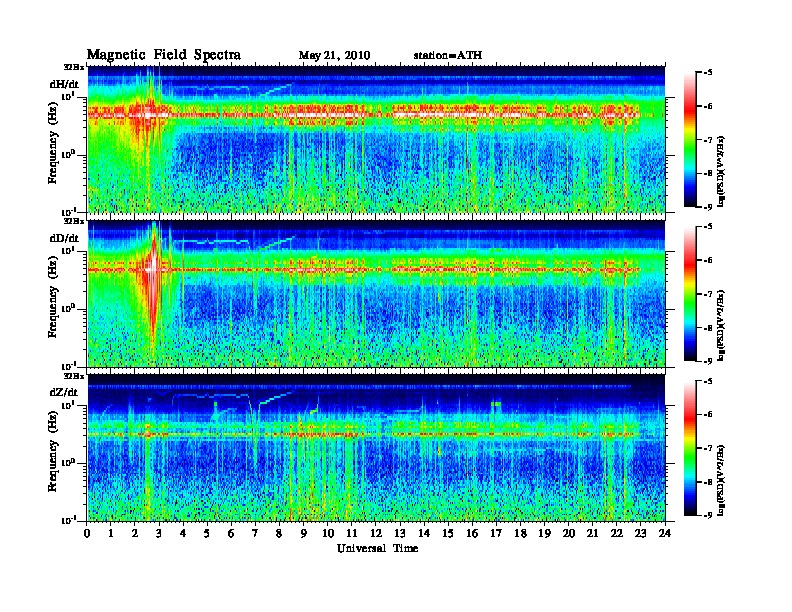
Task: Click the hour '19' tick label
Action: [x=544, y=533]
